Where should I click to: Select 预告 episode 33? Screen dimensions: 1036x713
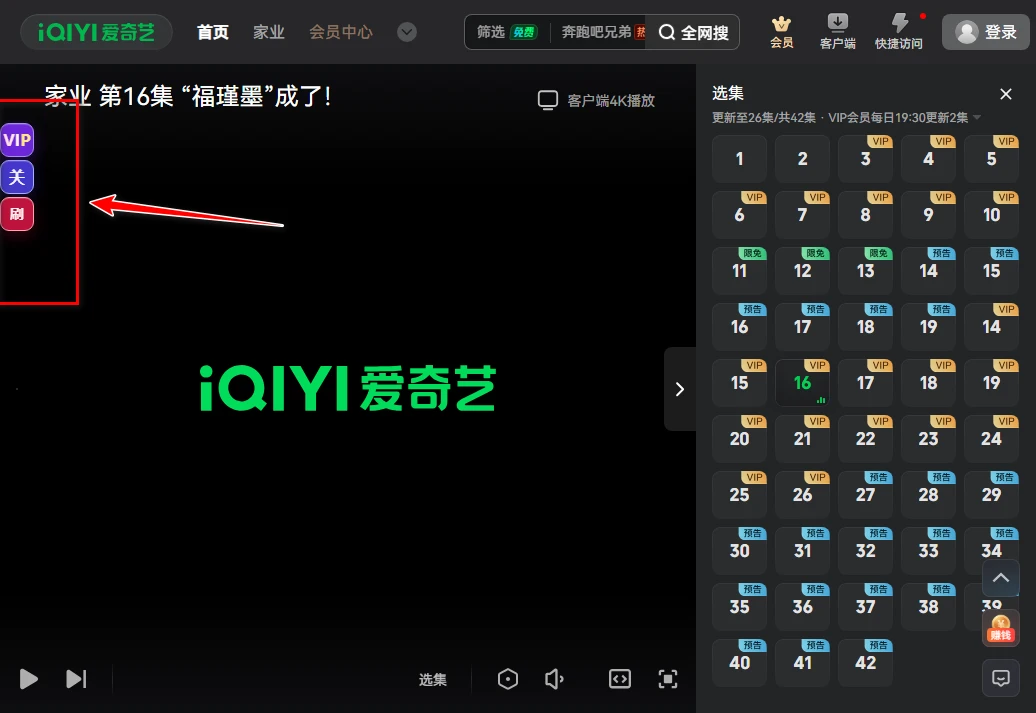click(x=928, y=550)
